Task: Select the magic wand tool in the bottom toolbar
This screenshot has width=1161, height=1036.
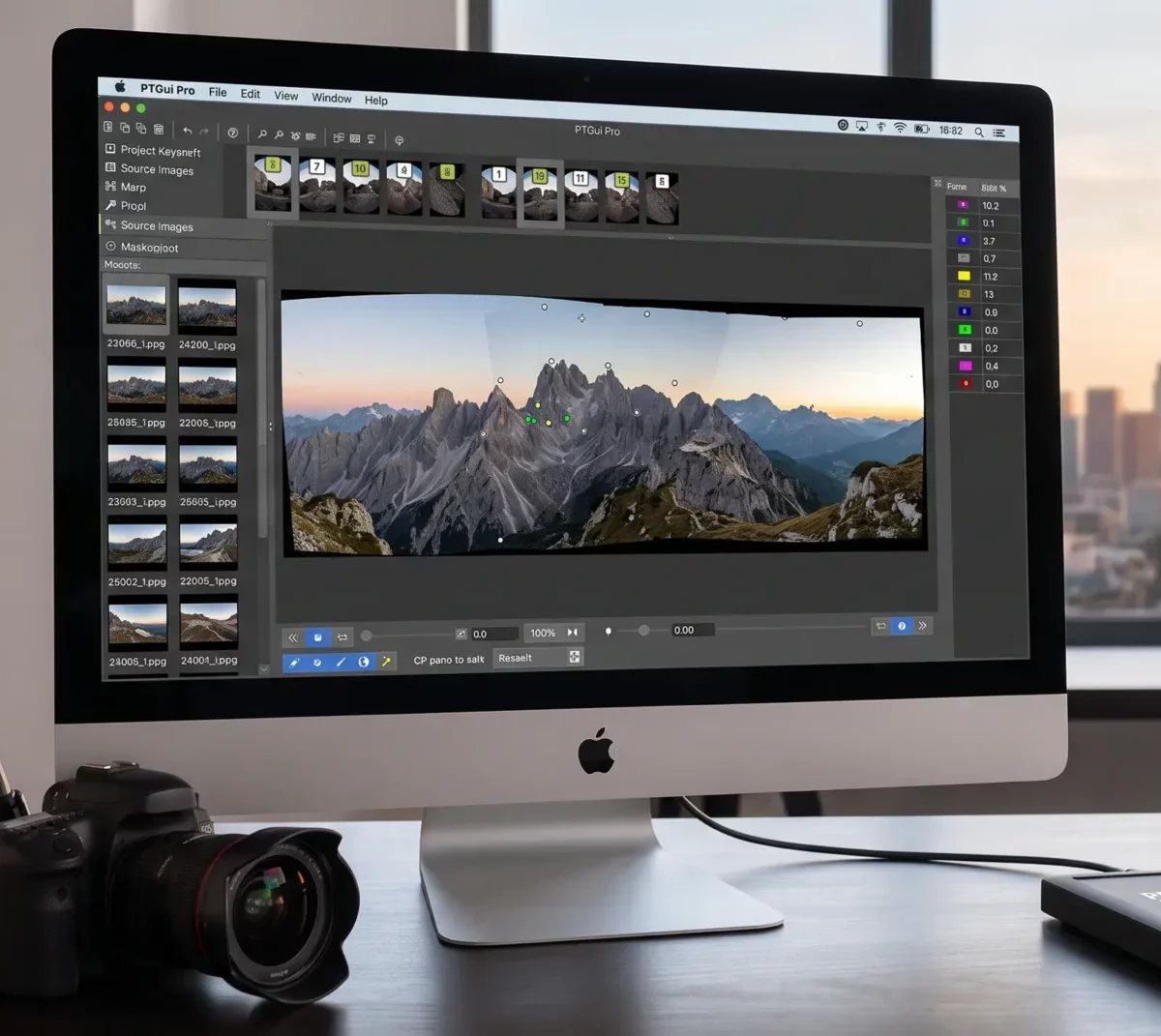Action: (x=386, y=662)
